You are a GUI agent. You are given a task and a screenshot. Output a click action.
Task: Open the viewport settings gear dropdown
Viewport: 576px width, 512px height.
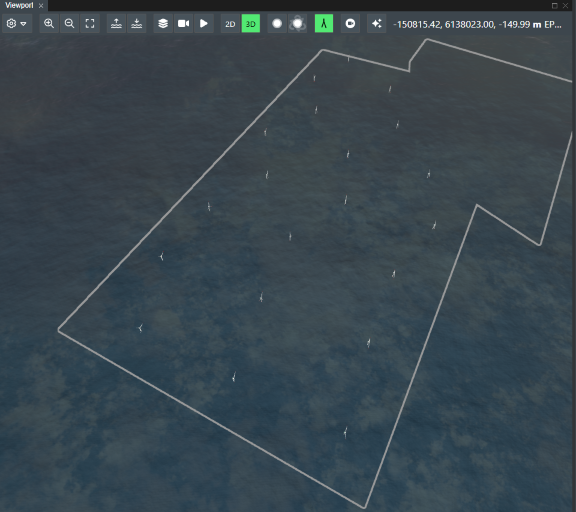tap(17, 24)
